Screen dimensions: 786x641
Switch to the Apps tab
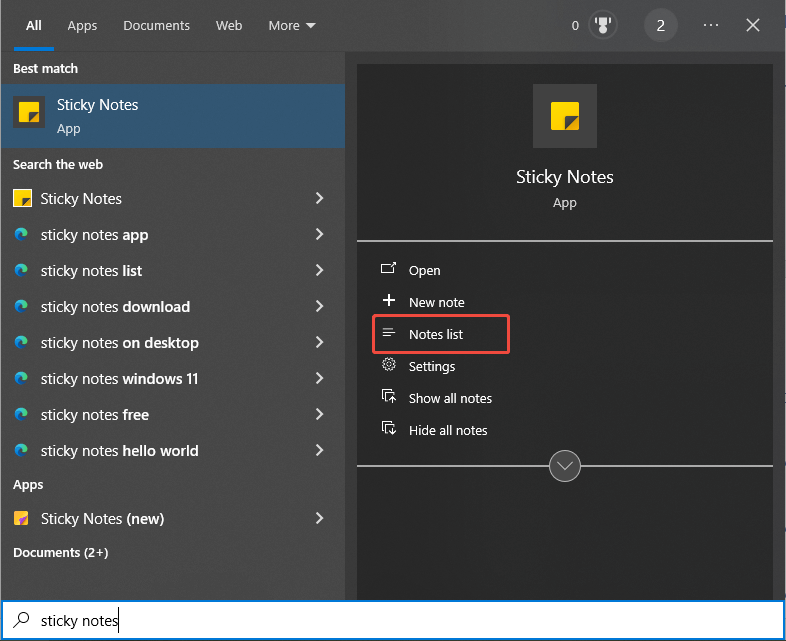(x=82, y=26)
